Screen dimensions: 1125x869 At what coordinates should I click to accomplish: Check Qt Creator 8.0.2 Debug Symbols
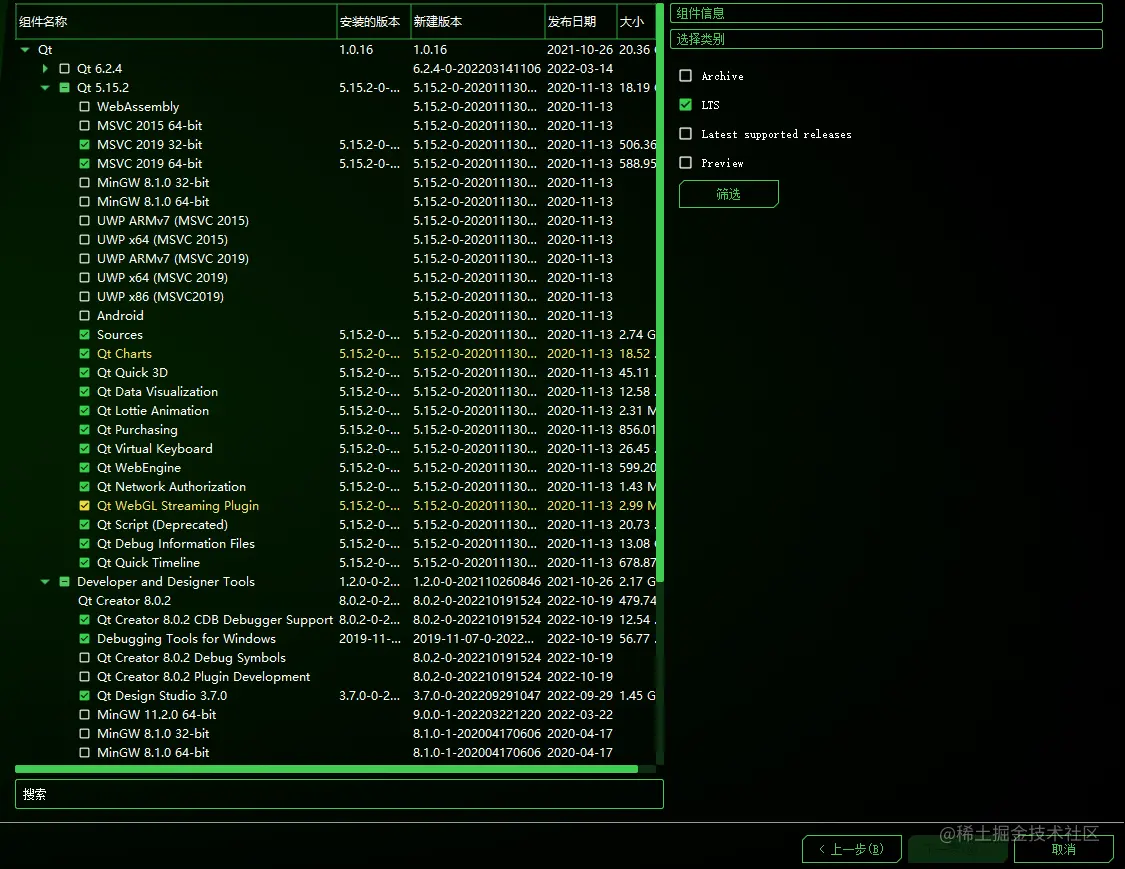[x=84, y=657]
